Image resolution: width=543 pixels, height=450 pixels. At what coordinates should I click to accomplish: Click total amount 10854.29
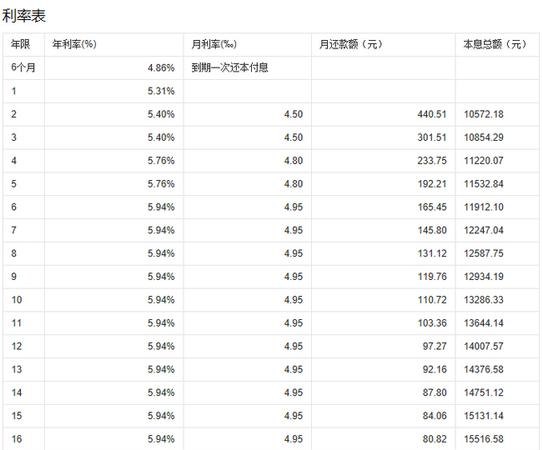pos(484,138)
